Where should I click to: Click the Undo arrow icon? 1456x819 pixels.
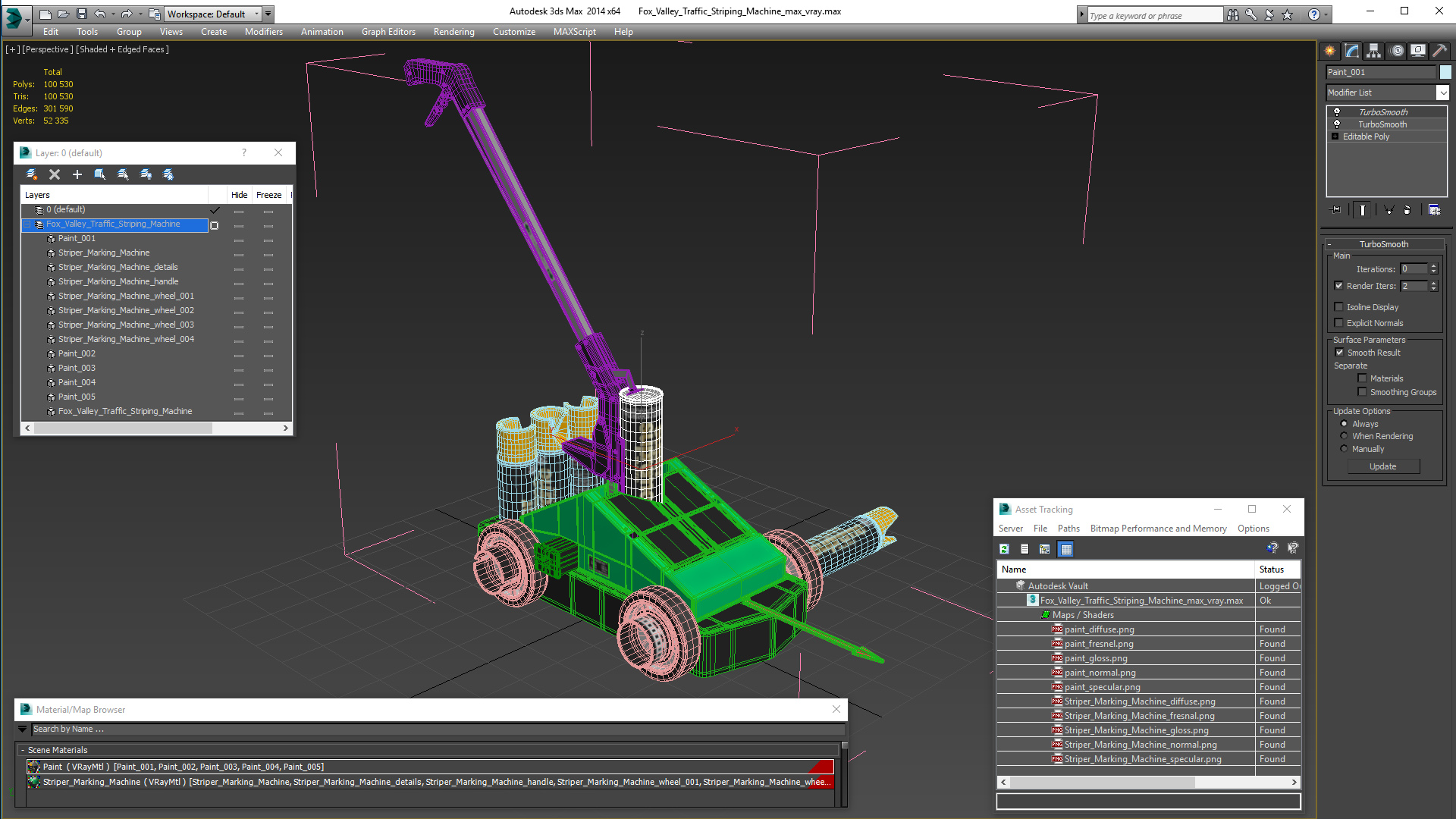(x=99, y=14)
